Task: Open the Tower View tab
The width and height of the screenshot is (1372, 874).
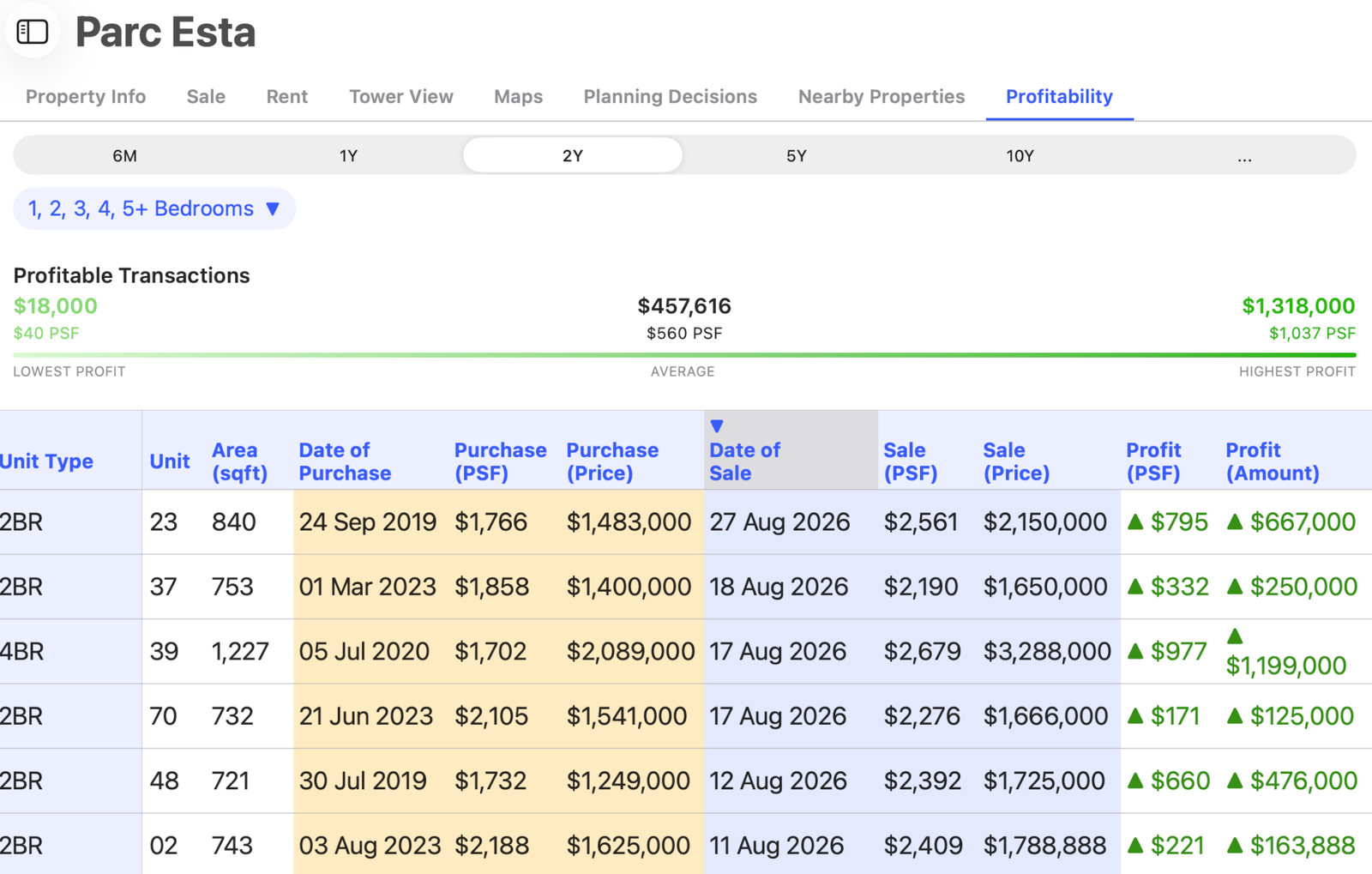Action: pyautogui.click(x=400, y=97)
